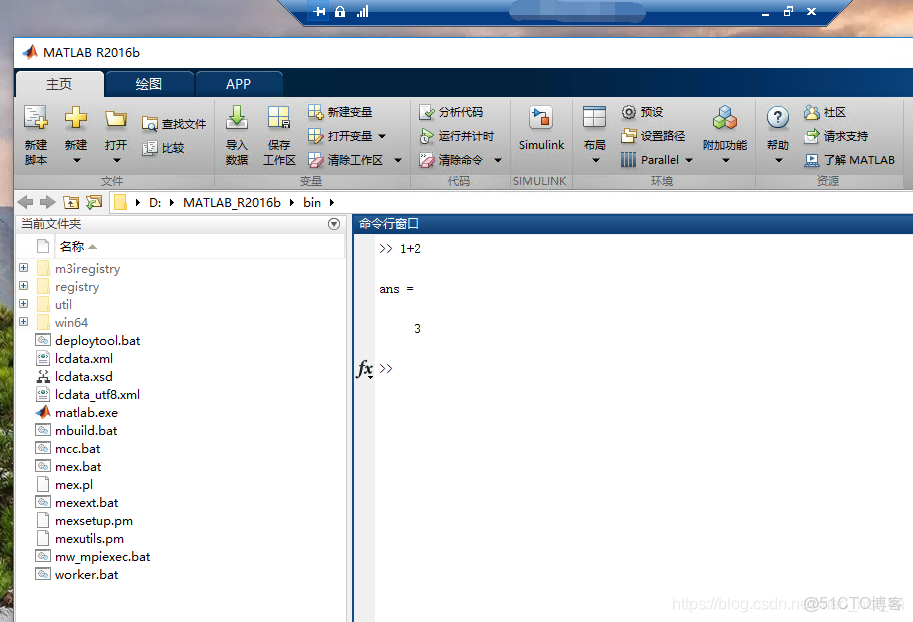Open the Open Variable (打开变量) dropdown arrow

pos(382,136)
